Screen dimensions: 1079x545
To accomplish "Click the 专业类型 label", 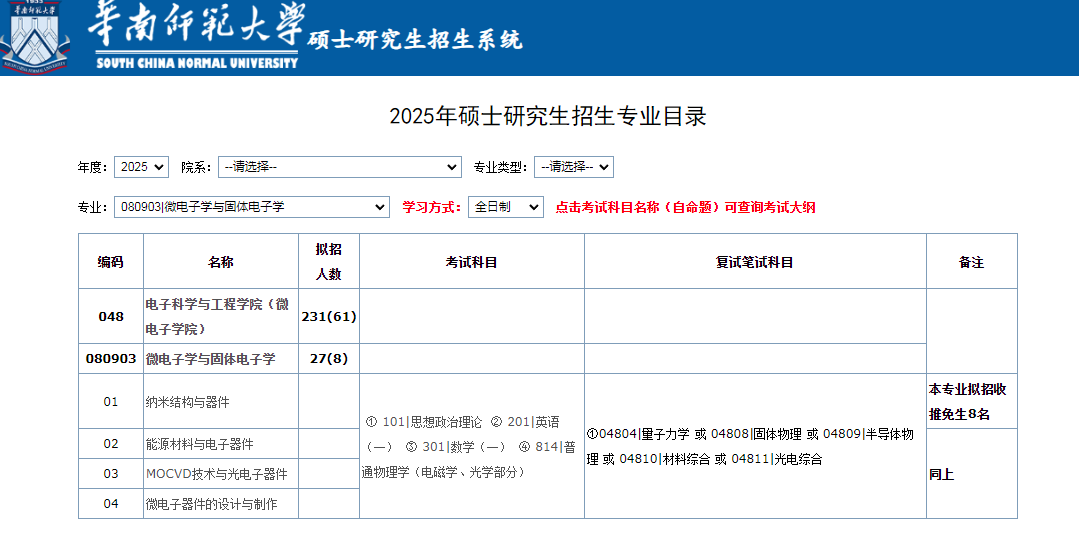I will point(500,167).
